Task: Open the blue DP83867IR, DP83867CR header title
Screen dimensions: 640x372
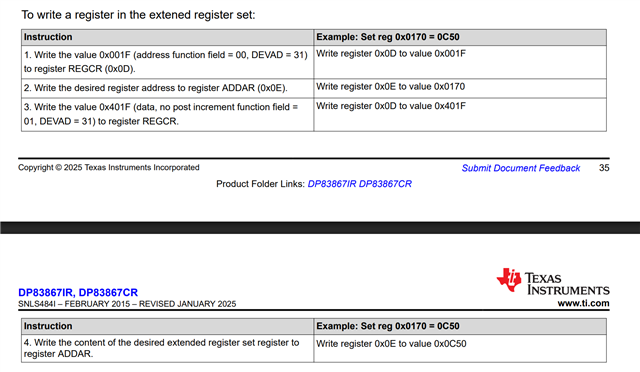Action: click(x=78, y=292)
